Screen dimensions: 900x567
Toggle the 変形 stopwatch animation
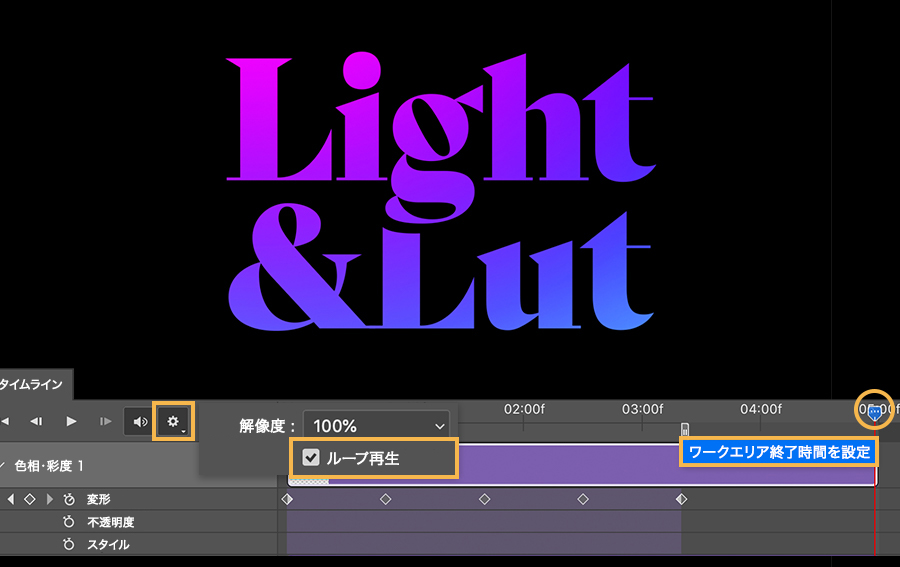tap(69, 499)
